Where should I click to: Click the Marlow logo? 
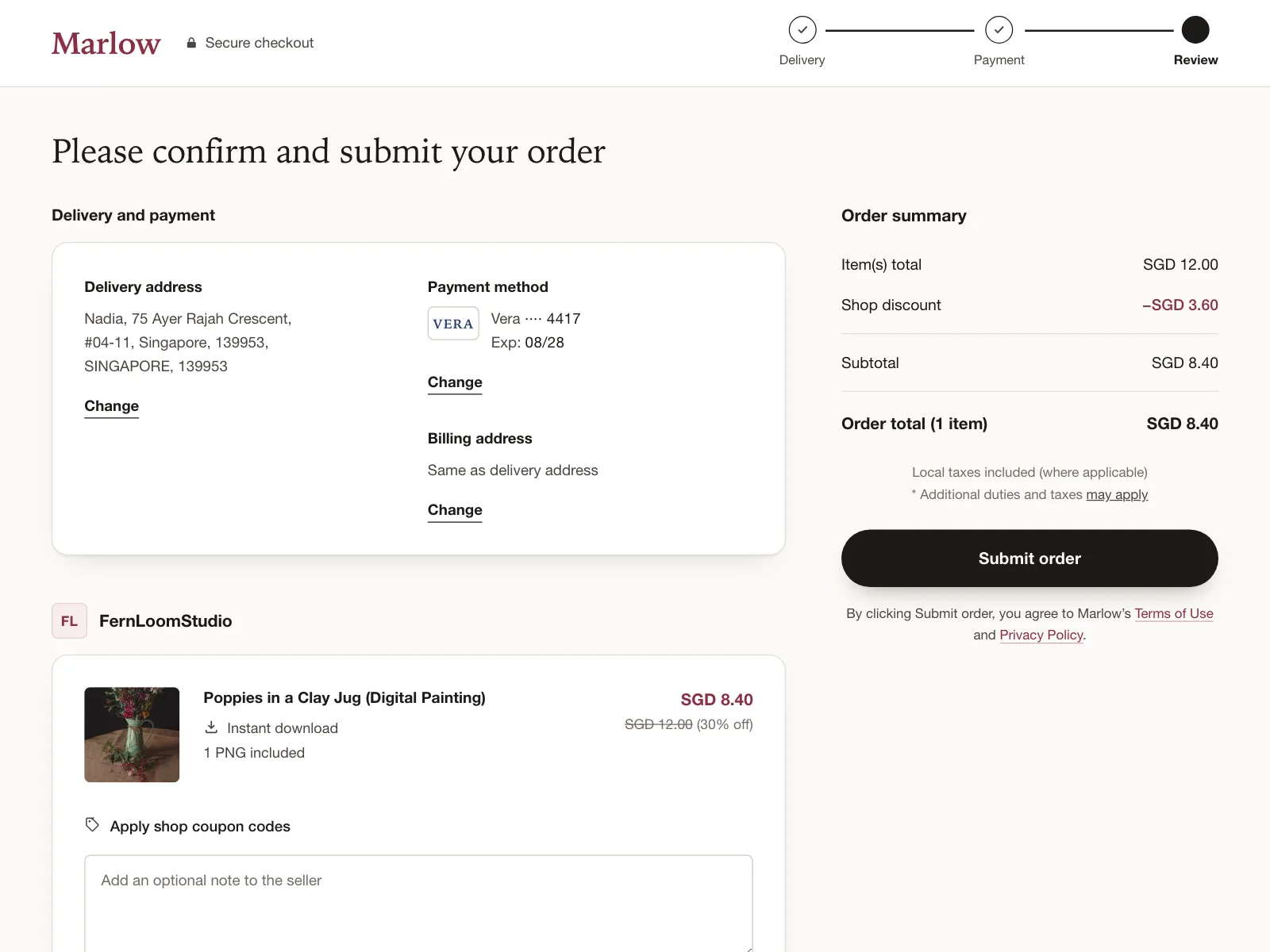[106, 43]
